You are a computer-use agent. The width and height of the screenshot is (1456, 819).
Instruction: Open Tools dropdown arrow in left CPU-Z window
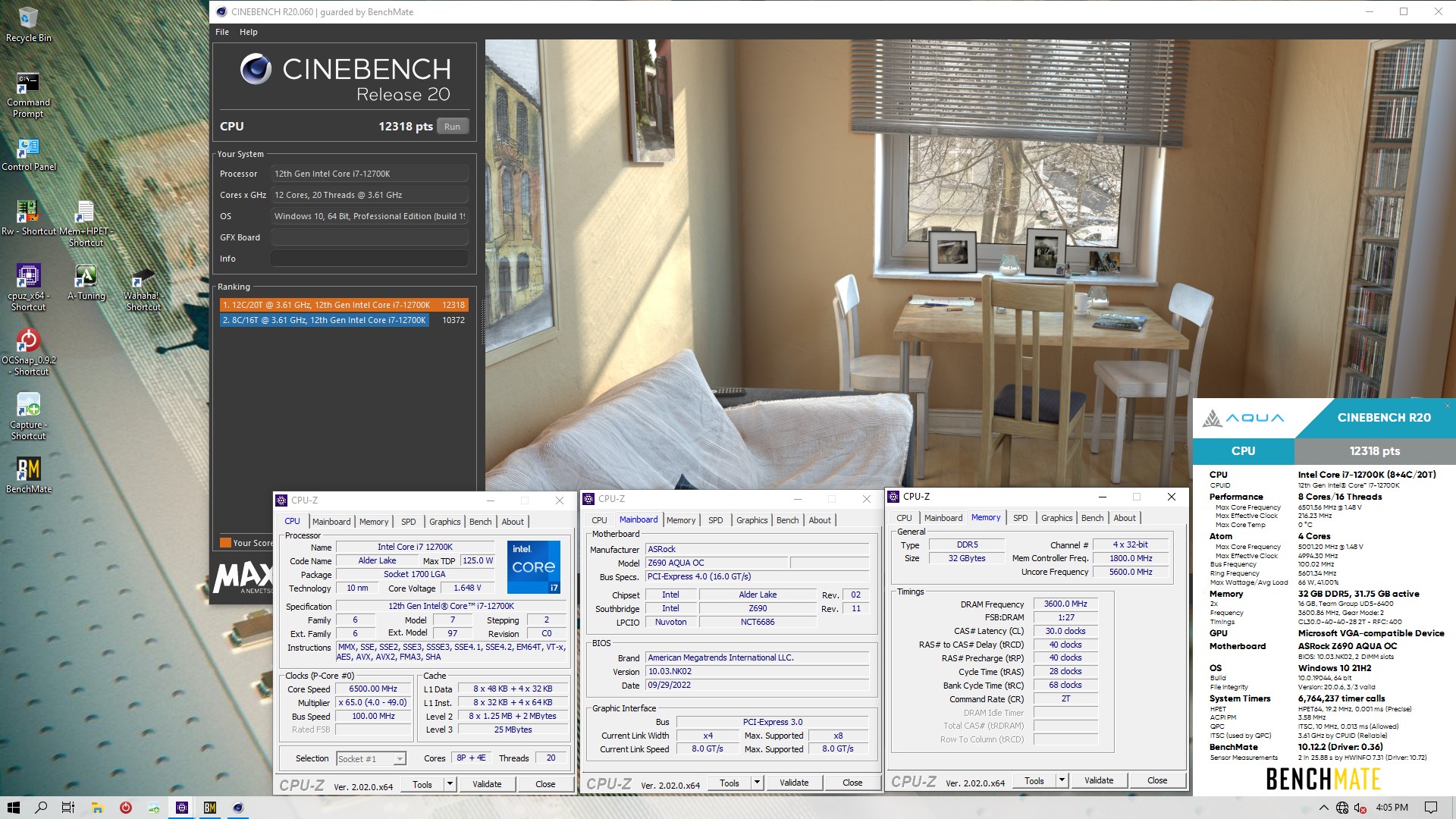coord(450,784)
